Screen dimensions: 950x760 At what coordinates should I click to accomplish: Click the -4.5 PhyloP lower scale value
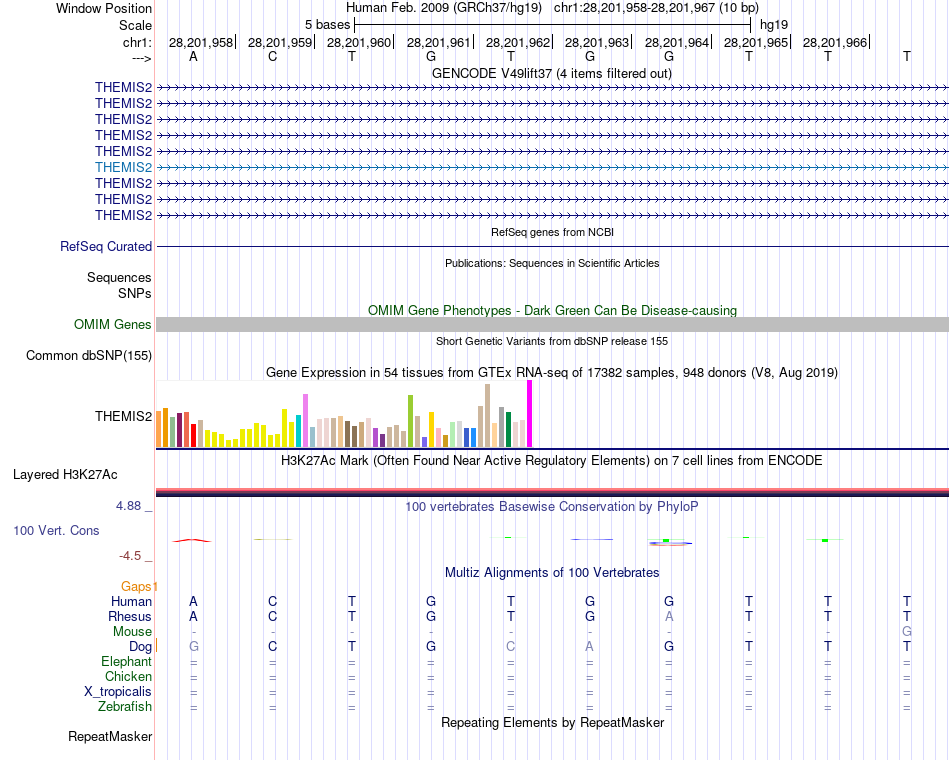pos(130,556)
